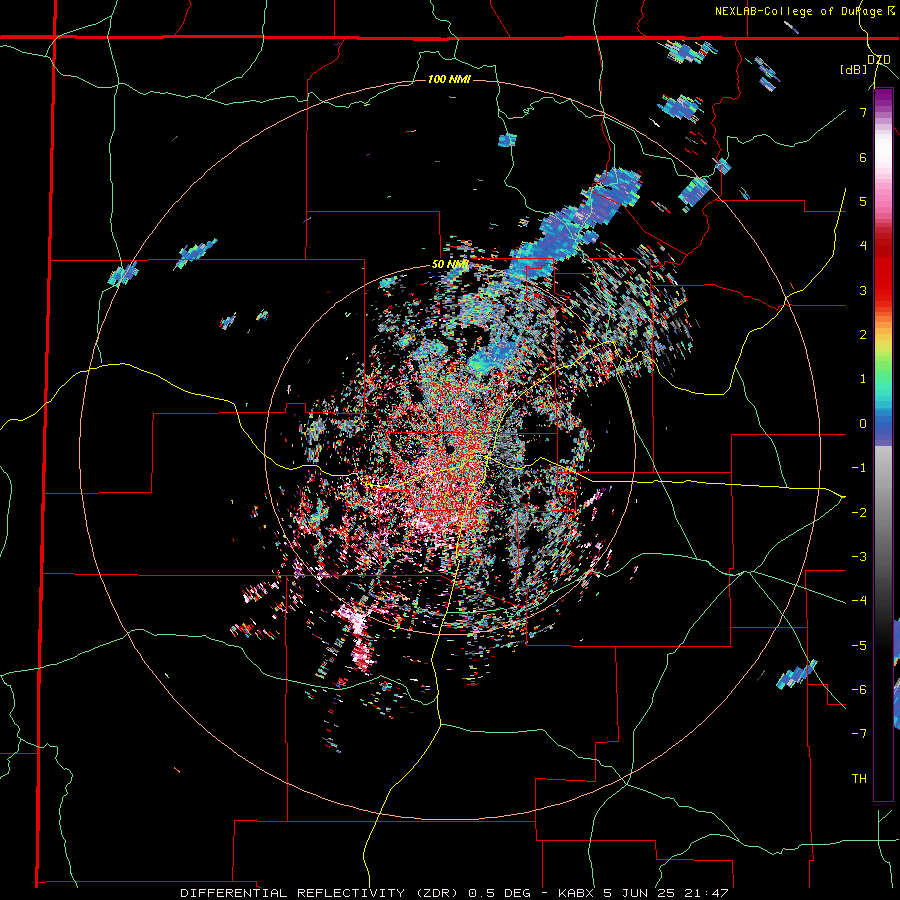The image size is (900, 900).
Task: Click the 7 value on the color scale
Action: click(863, 112)
